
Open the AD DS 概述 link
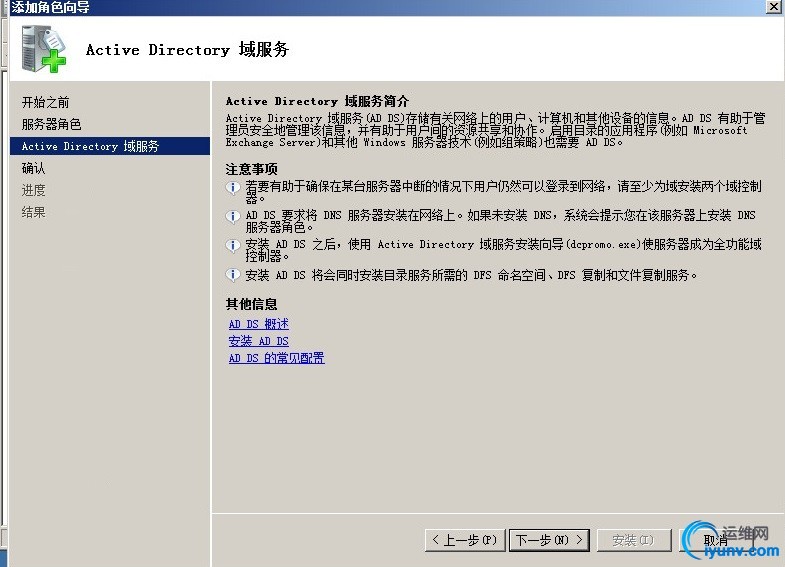pos(258,324)
